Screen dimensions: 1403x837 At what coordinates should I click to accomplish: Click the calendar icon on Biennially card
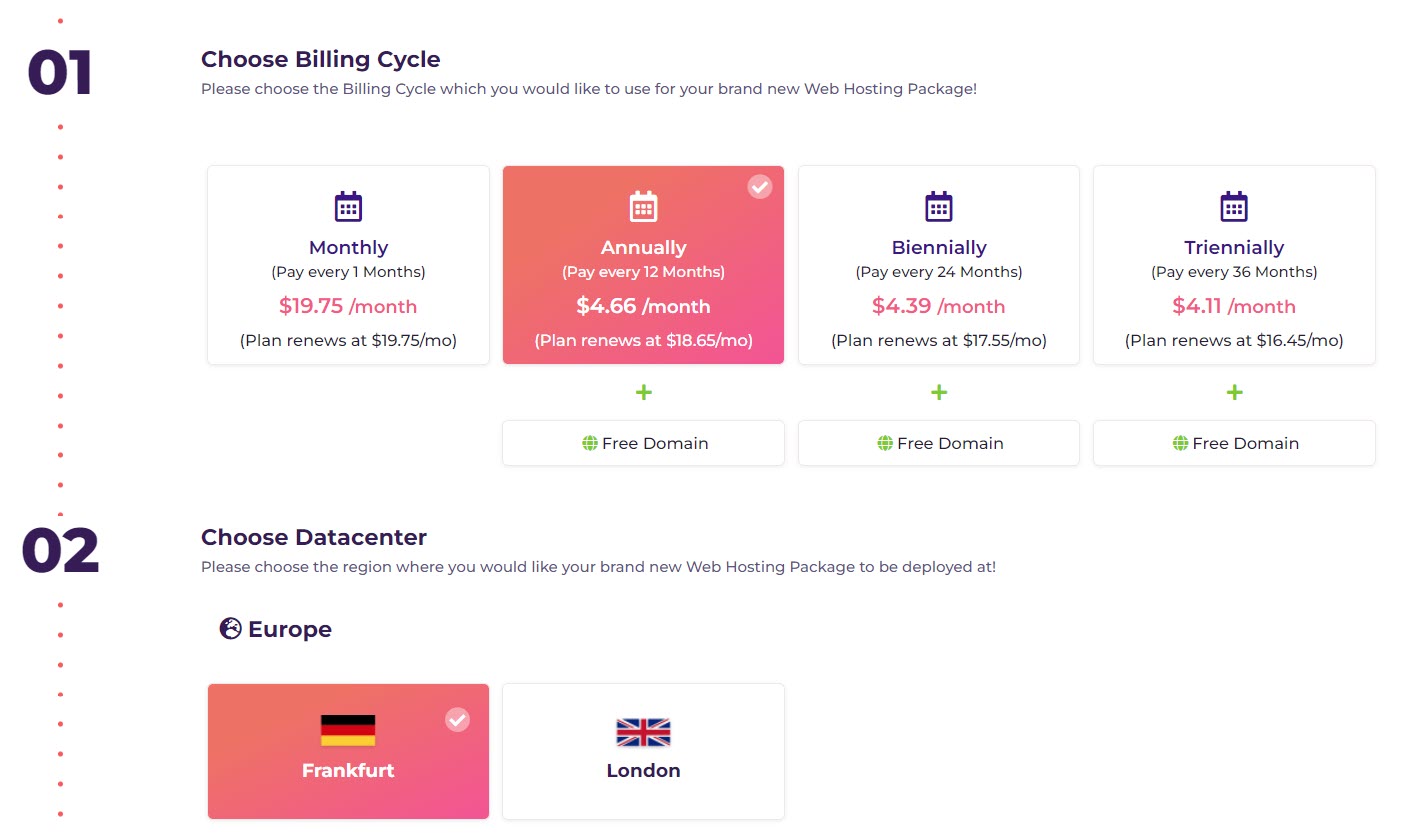pyautogui.click(x=939, y=207)
